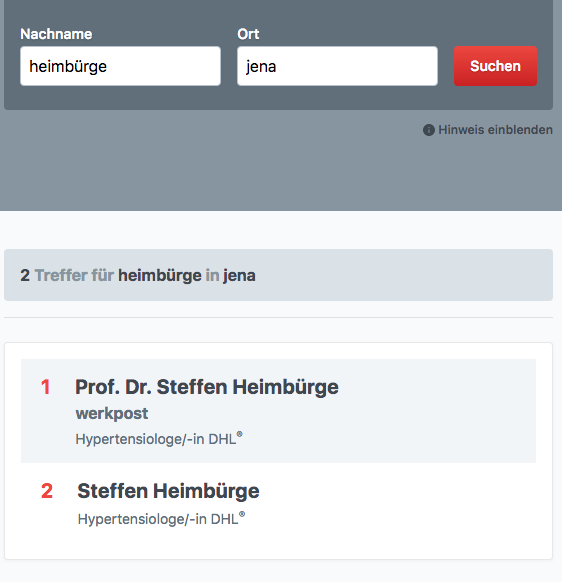Click the red number 1 result marker
The width and height of the screenshot is (562, 582).
click(45, 387)
